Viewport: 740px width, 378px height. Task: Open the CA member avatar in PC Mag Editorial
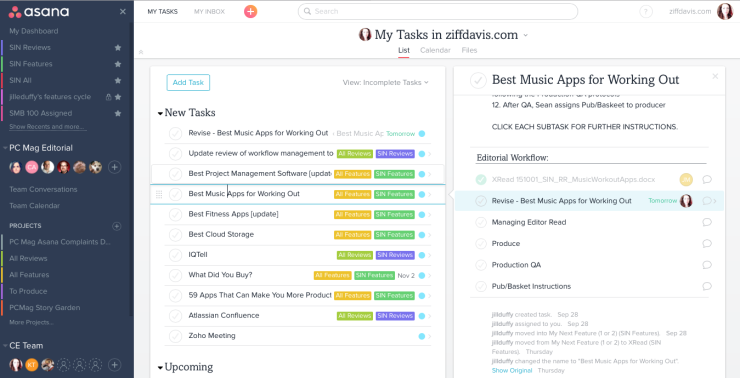(32, 167)
